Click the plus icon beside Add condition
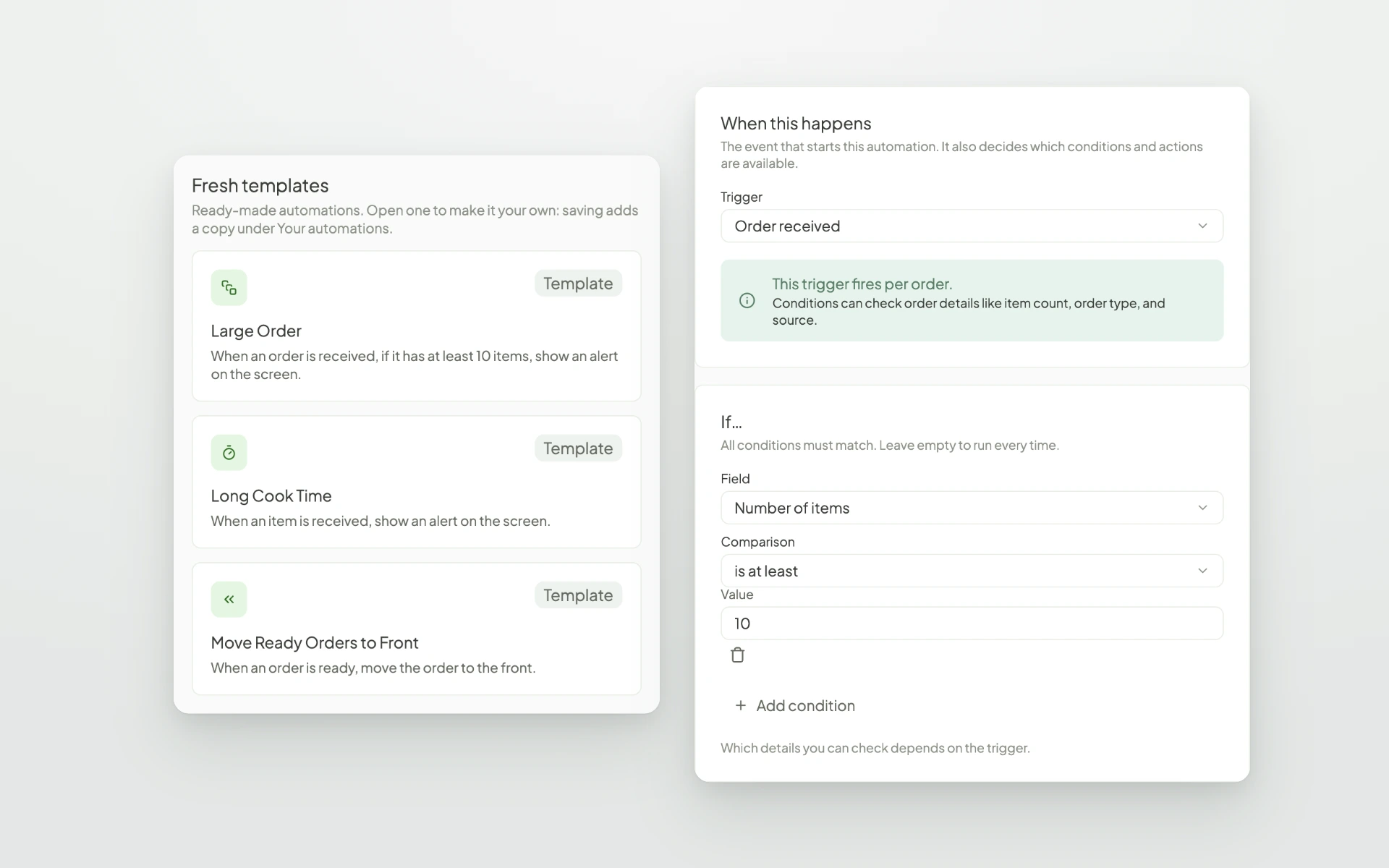1389x868 pixels. (740, 705)
